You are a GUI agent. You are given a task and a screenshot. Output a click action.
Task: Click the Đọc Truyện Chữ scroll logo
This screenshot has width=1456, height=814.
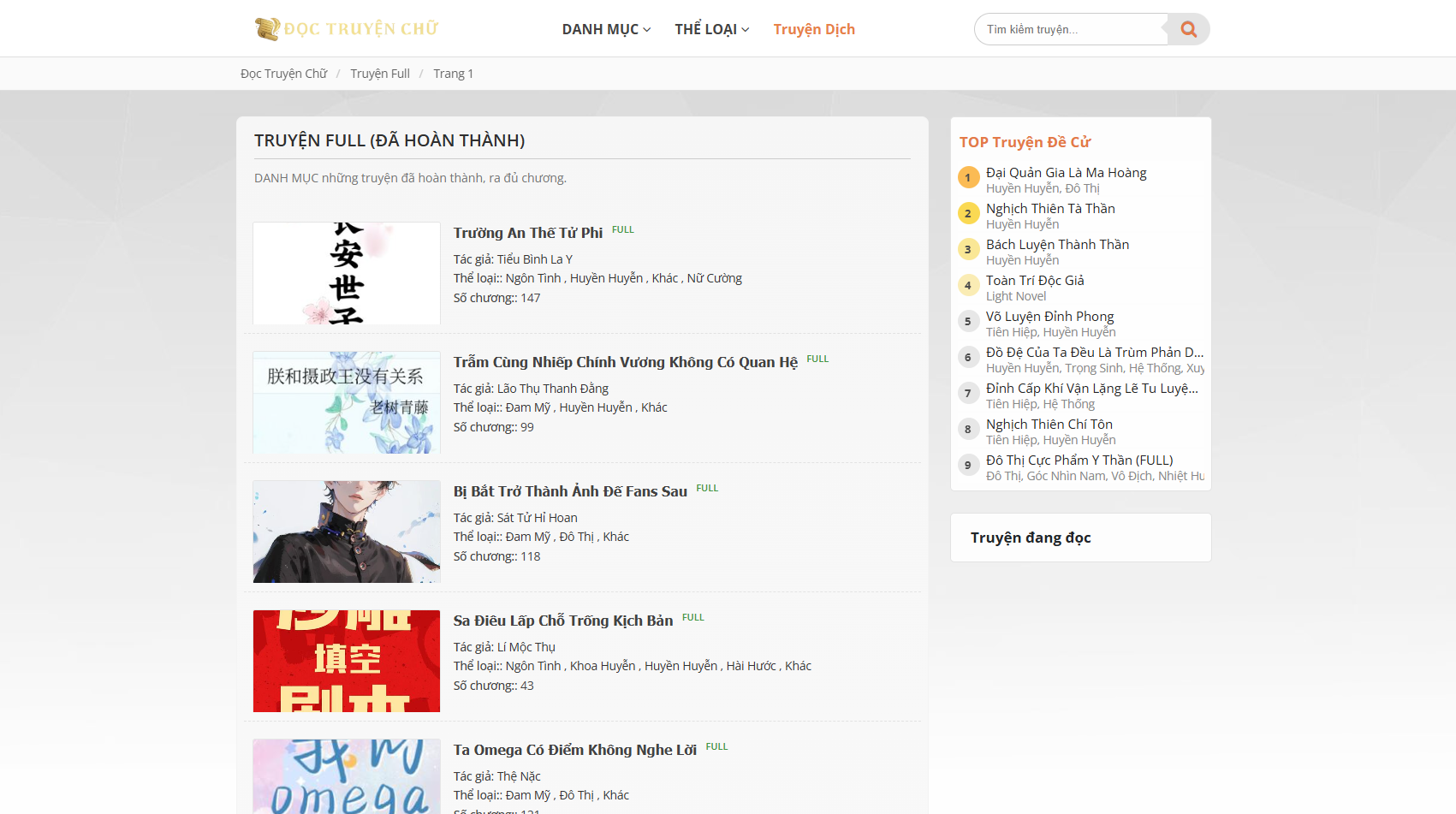click(x=347, y=29)
